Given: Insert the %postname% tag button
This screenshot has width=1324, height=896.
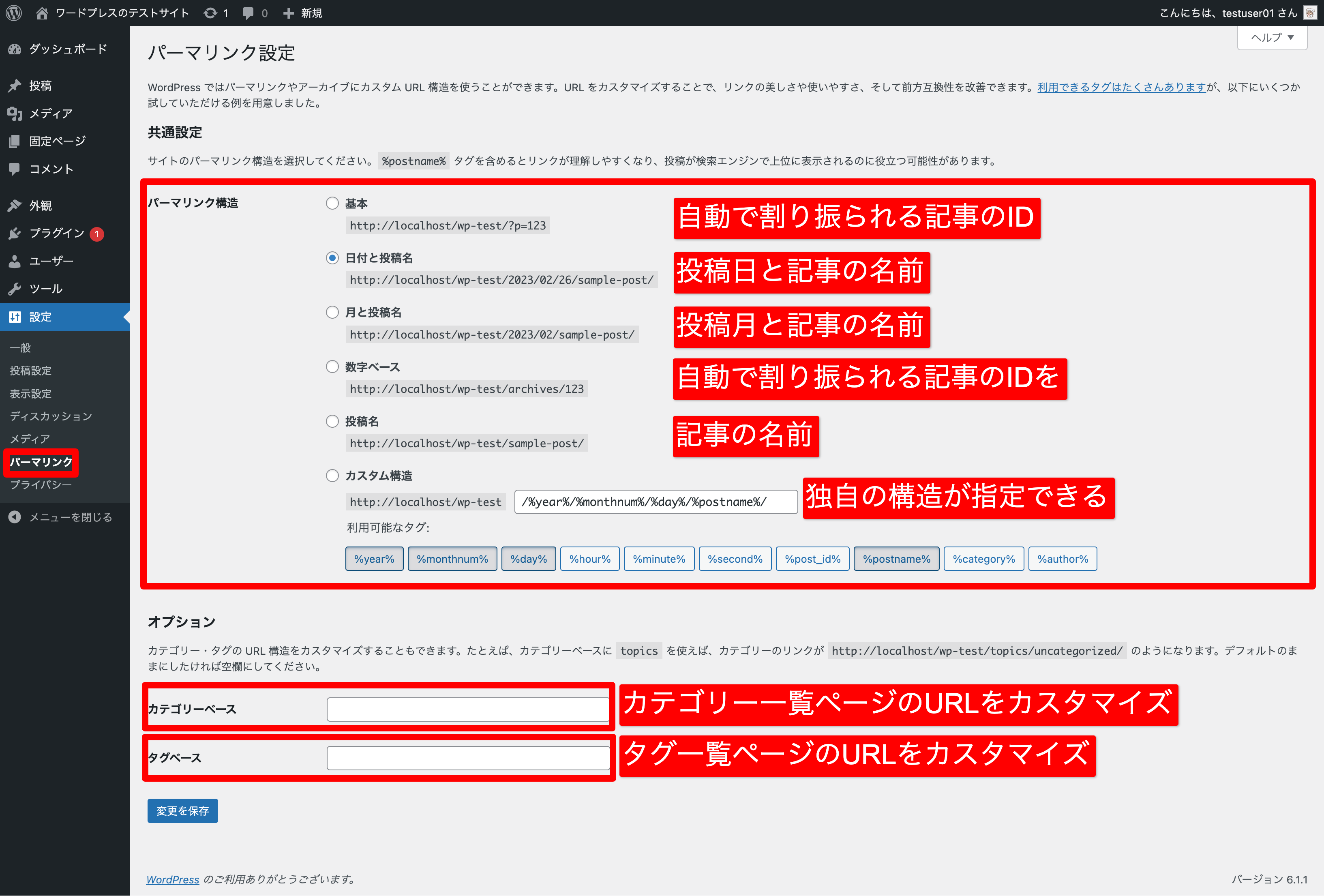Looking at the screenshot, I should (897, 559).
